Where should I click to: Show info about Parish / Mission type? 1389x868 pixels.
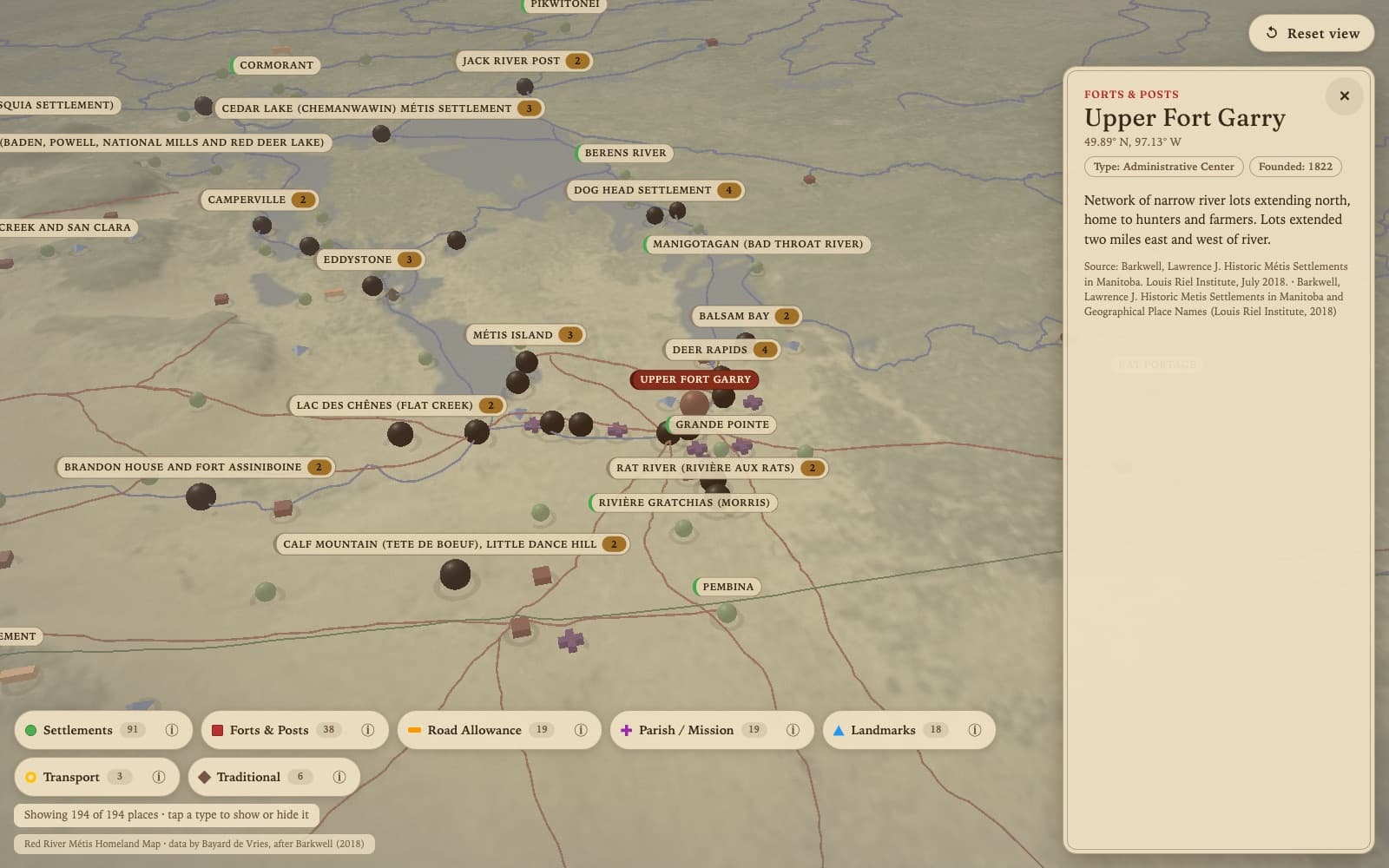coord(793,730)
